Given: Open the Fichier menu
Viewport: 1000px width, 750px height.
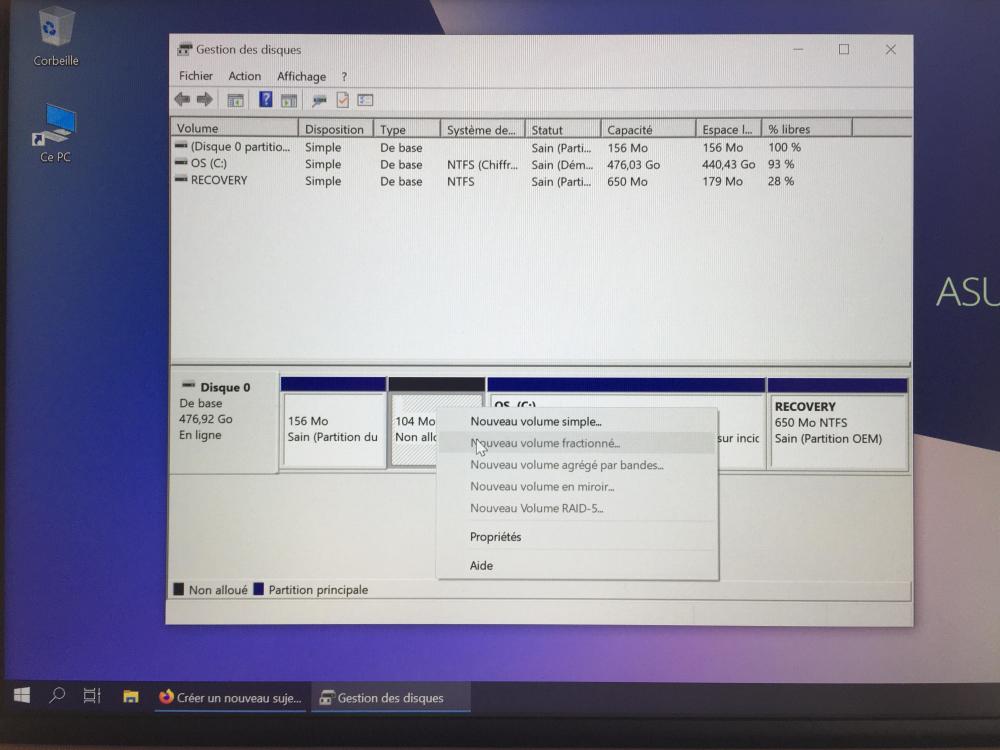Looking at the screenshot, I should 196,76.
